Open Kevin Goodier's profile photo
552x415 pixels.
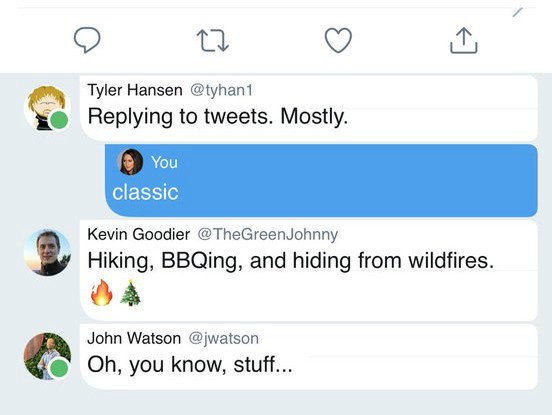point(48,252)
